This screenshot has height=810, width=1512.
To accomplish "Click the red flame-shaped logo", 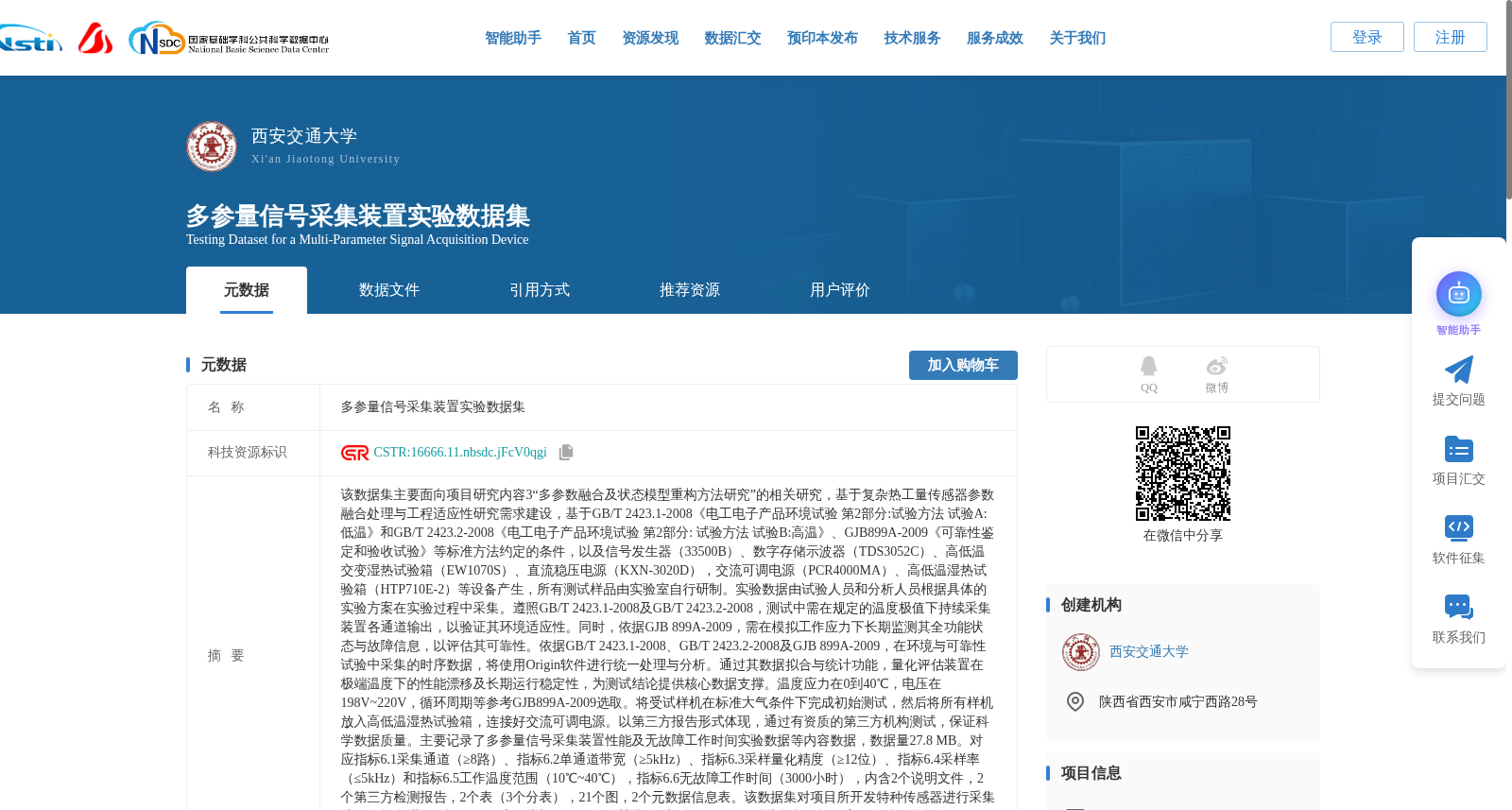I will click(x=94, y=38).
